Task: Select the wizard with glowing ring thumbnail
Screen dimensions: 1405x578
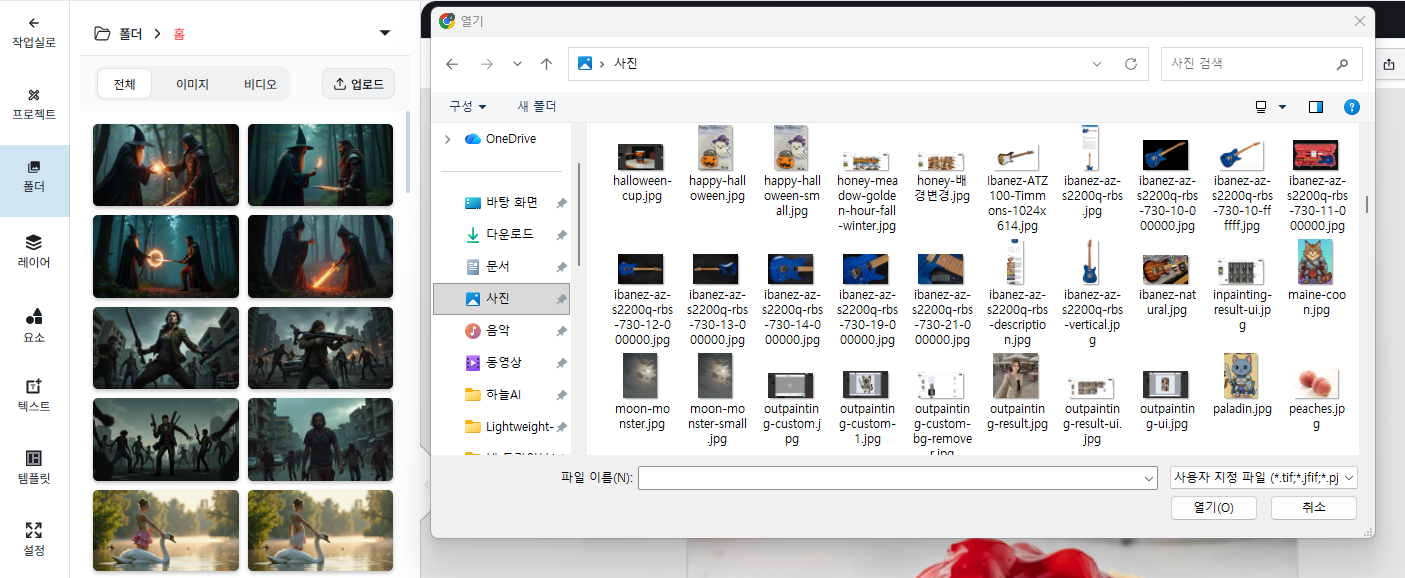Action: click(166, 256)
